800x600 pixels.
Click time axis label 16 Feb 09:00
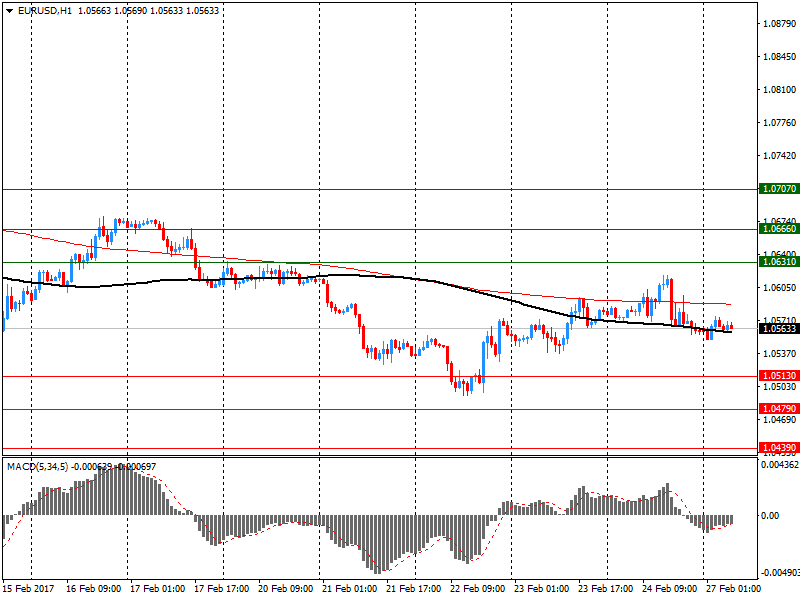[x=93, y=589]
